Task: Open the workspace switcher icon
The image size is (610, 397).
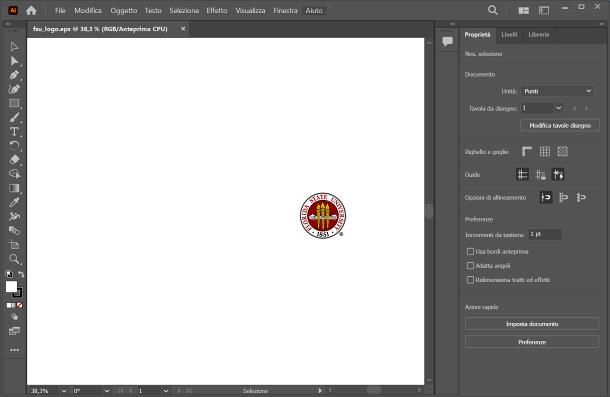Action: point(544,11)
